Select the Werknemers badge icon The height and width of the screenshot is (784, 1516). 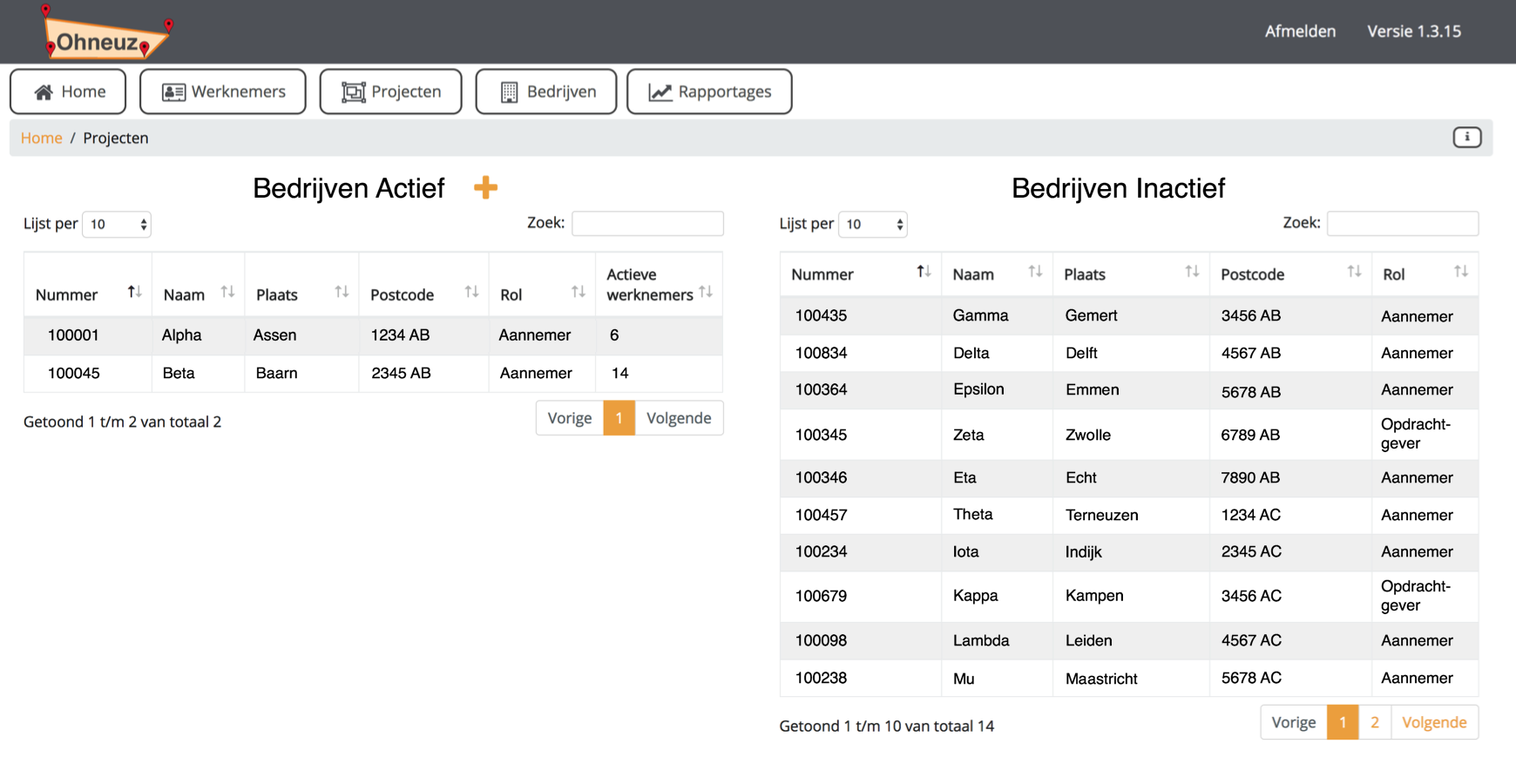pos(173,91)
